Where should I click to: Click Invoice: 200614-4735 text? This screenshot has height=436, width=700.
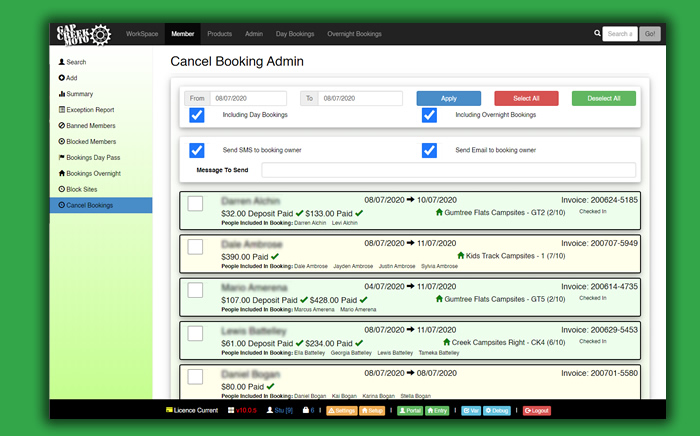coord(600,287)
